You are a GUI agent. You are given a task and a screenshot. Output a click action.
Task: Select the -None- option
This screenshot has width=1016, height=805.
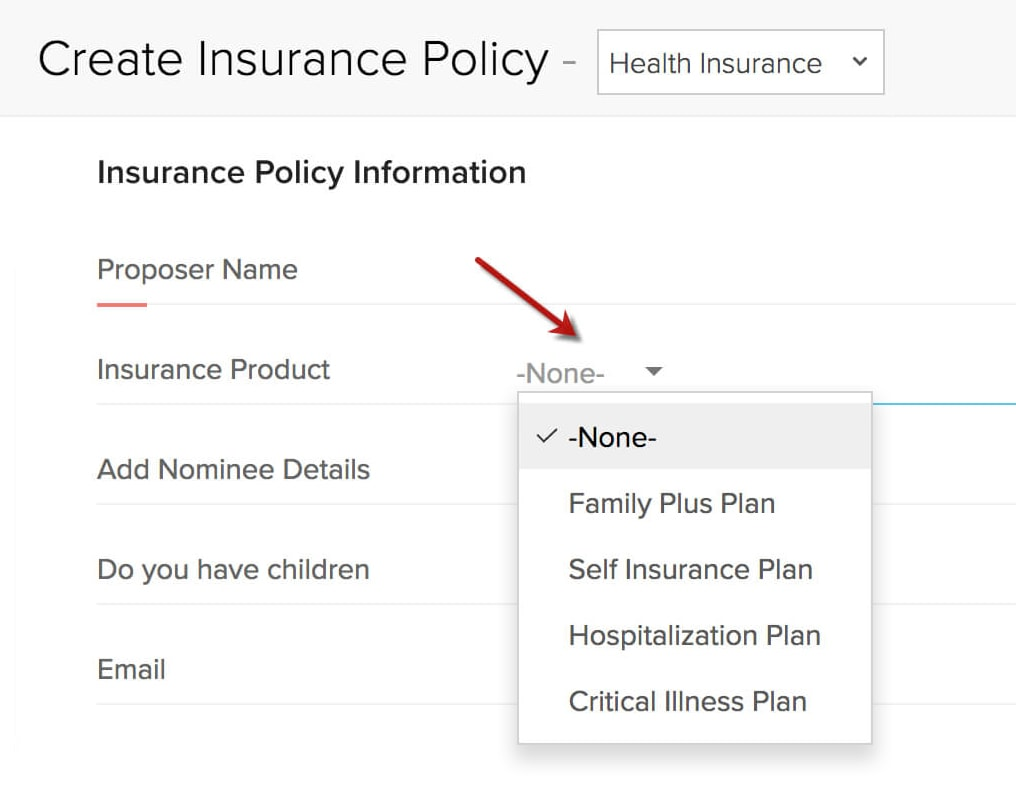(612, 437)
